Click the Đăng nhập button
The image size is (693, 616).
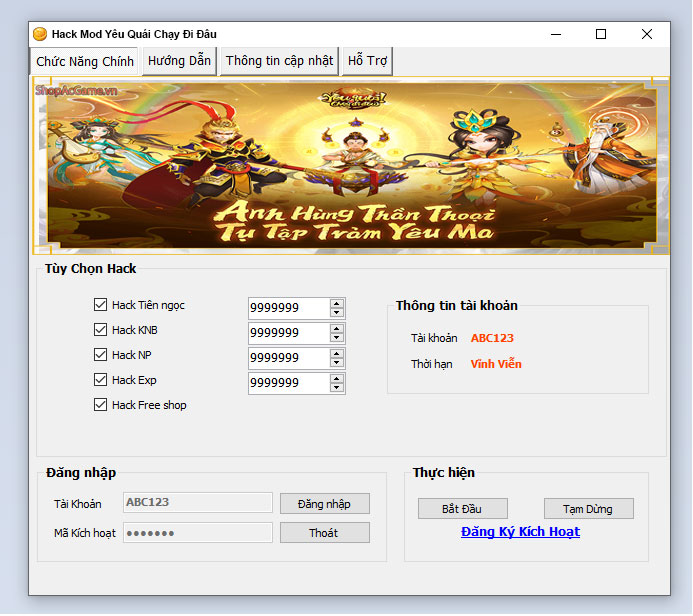click(x=324, y=504)
